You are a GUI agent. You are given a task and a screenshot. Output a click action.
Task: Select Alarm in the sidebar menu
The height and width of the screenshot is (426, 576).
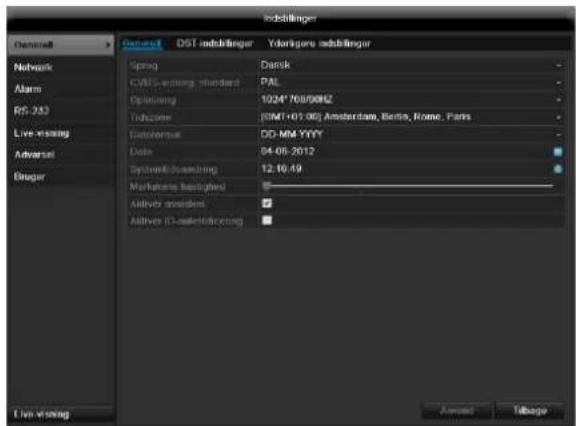[61, 89]
